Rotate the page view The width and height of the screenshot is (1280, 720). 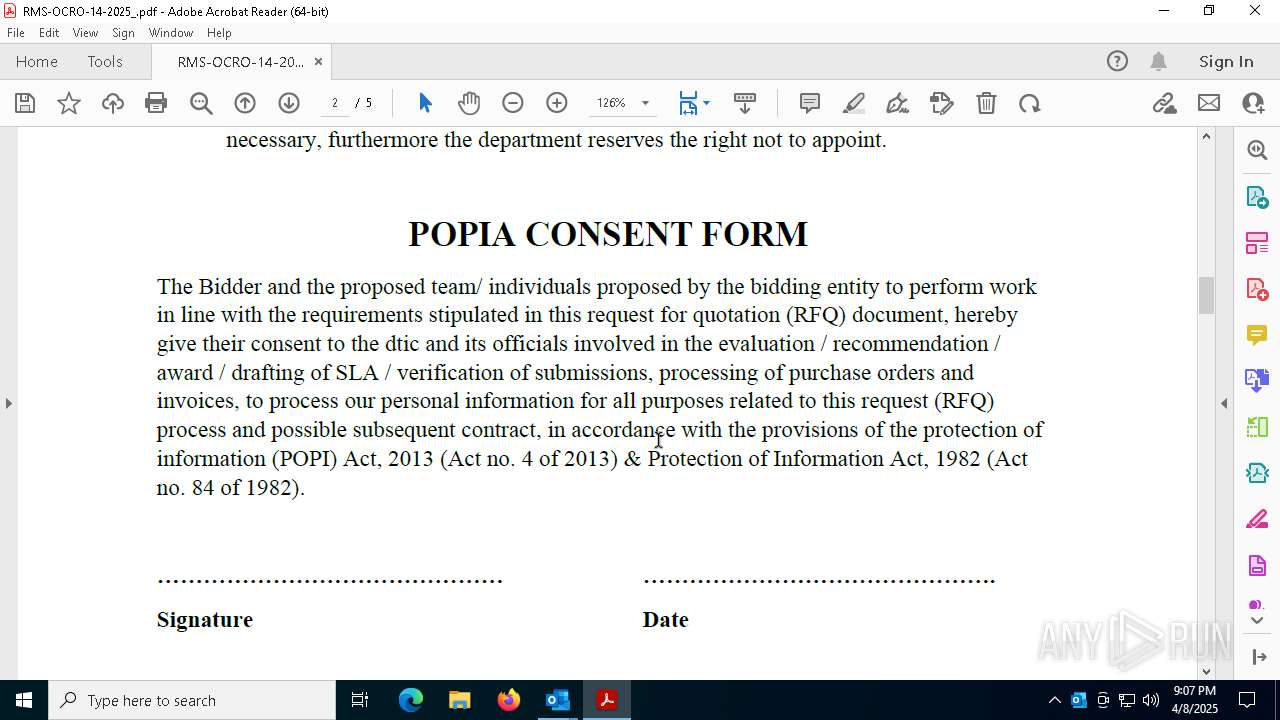[1030, 103]
